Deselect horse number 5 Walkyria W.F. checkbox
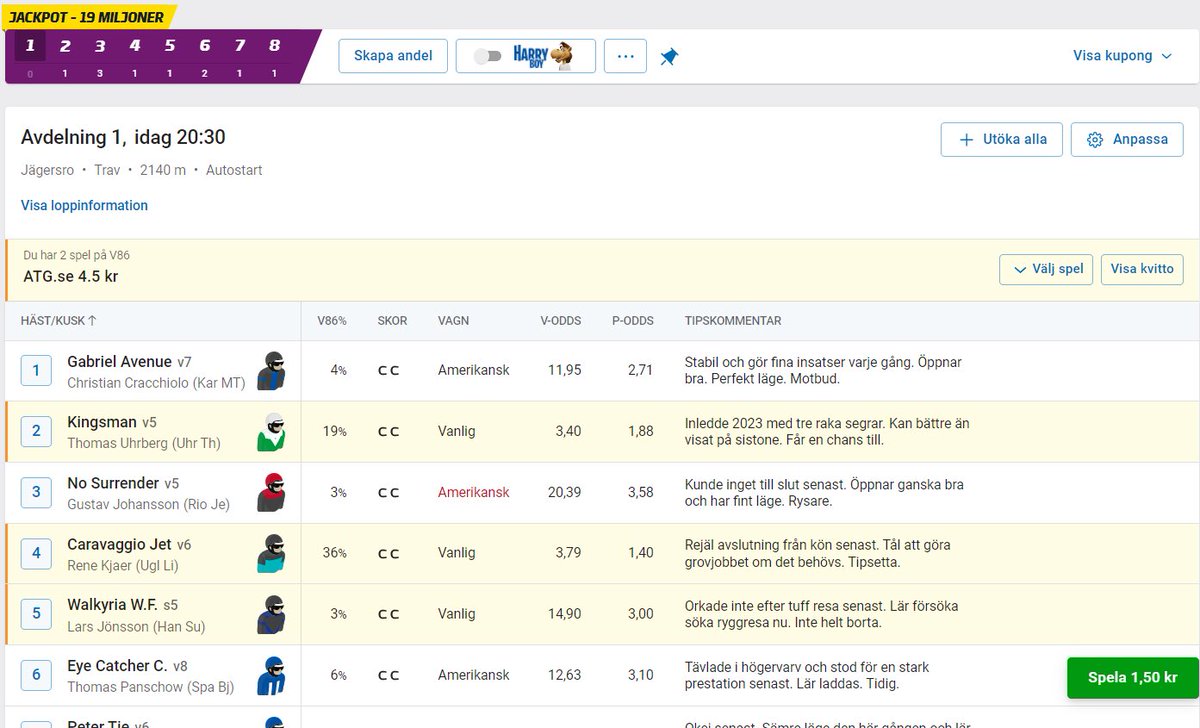 click(36, 614)
